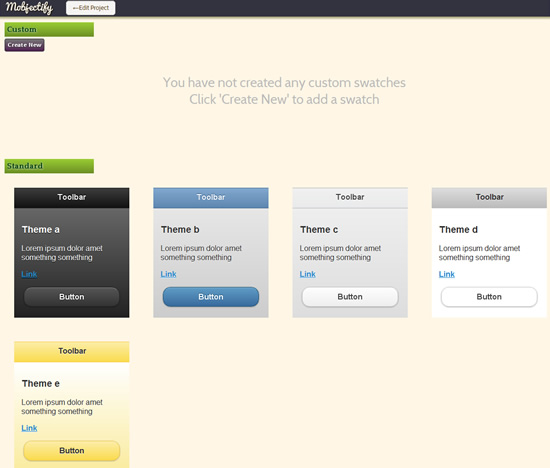Screen dimensions: 550x468
Task: Follow the Link in Theme b
Action: pyautogui.click(x=168, y=274)
